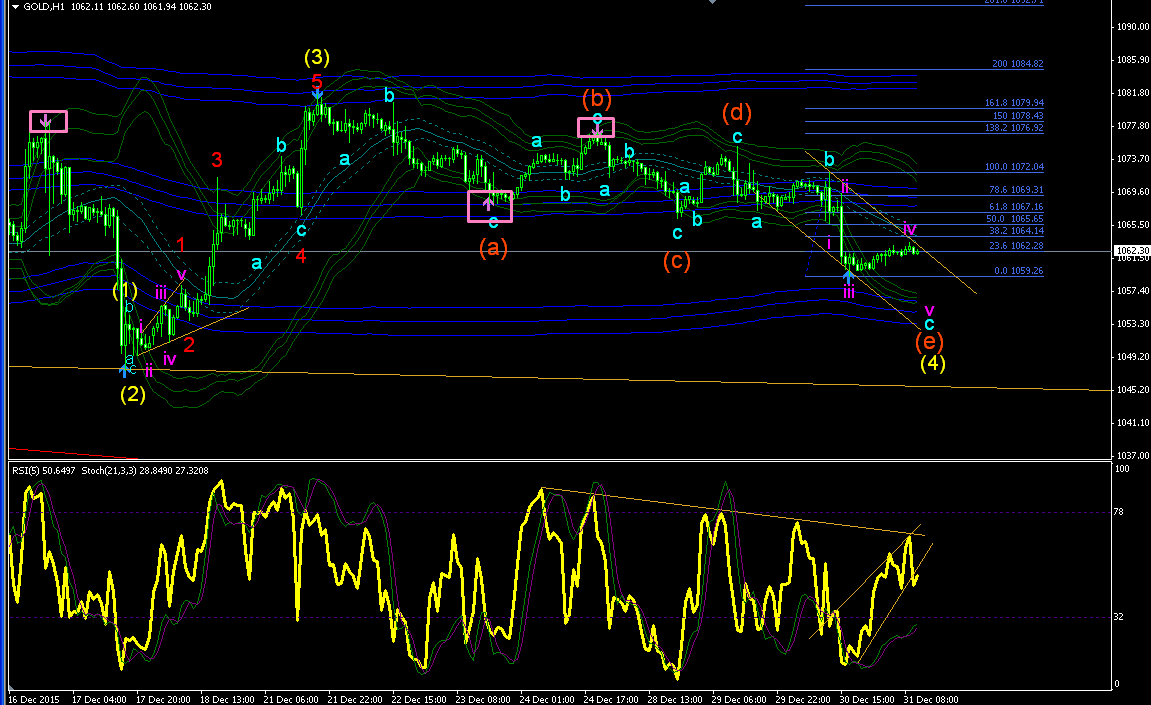Select the pink arrow box near 16 Dec high
The width and height of the screenshot is (1151, 705).
click(48, 121)
